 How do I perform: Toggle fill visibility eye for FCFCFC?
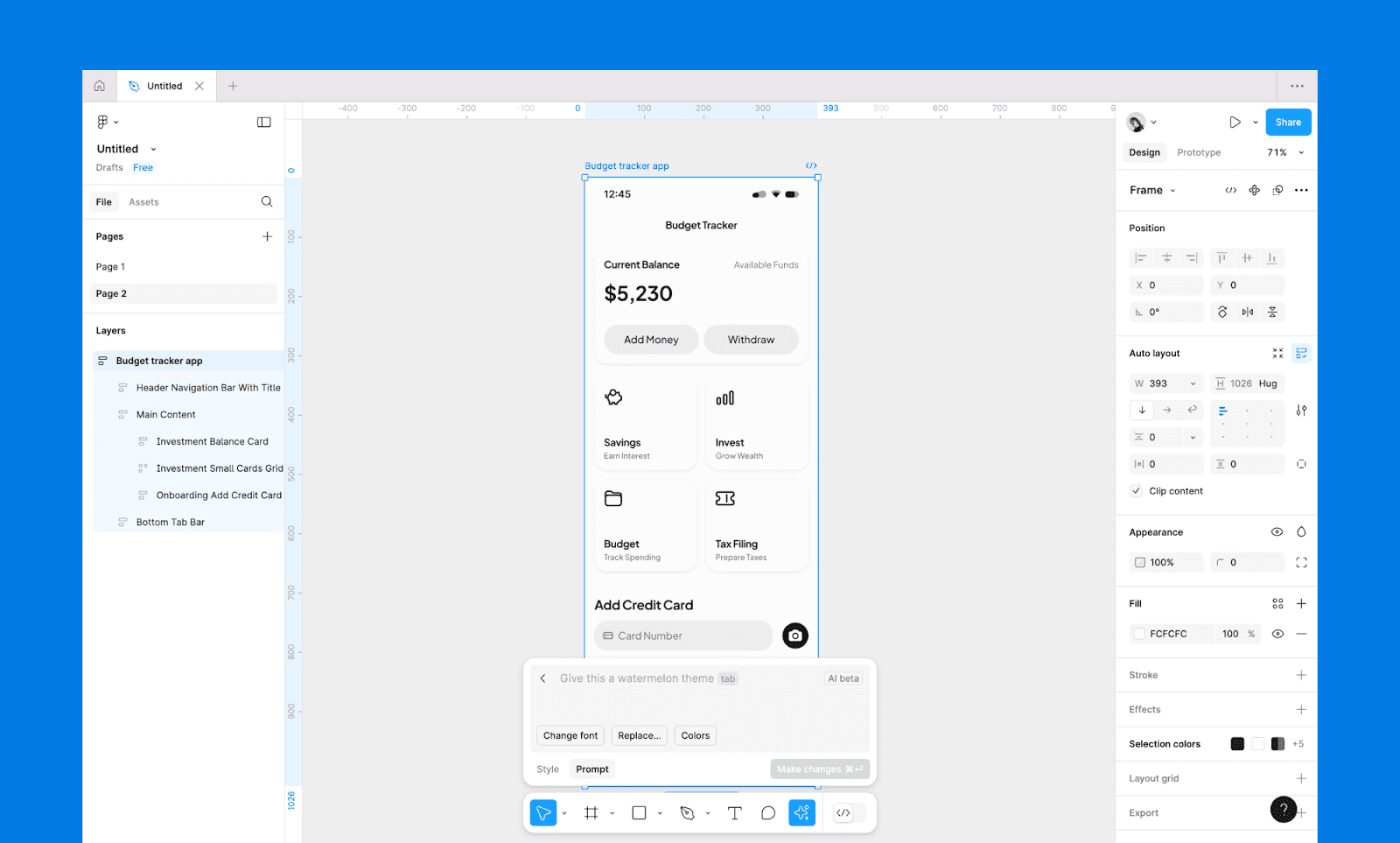tap(1277, 634)
